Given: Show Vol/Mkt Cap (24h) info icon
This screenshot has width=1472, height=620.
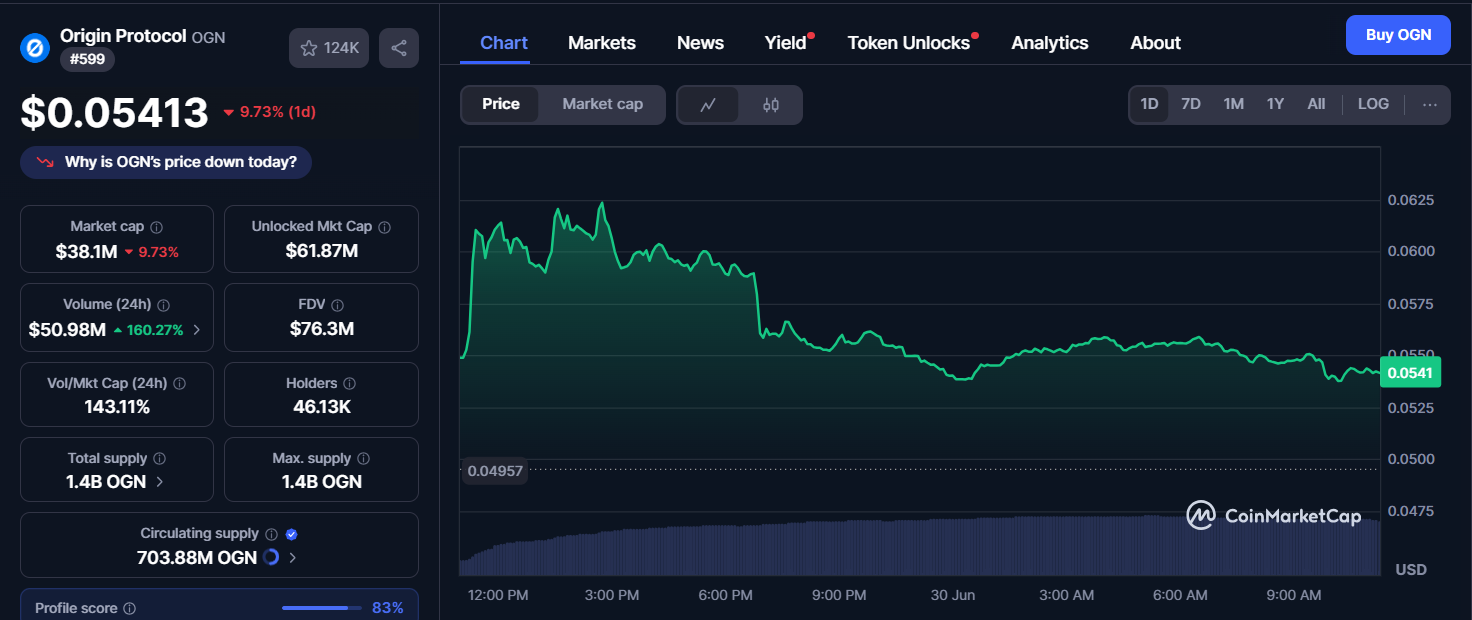Looking at the screenshot, I should click(180, 383).
